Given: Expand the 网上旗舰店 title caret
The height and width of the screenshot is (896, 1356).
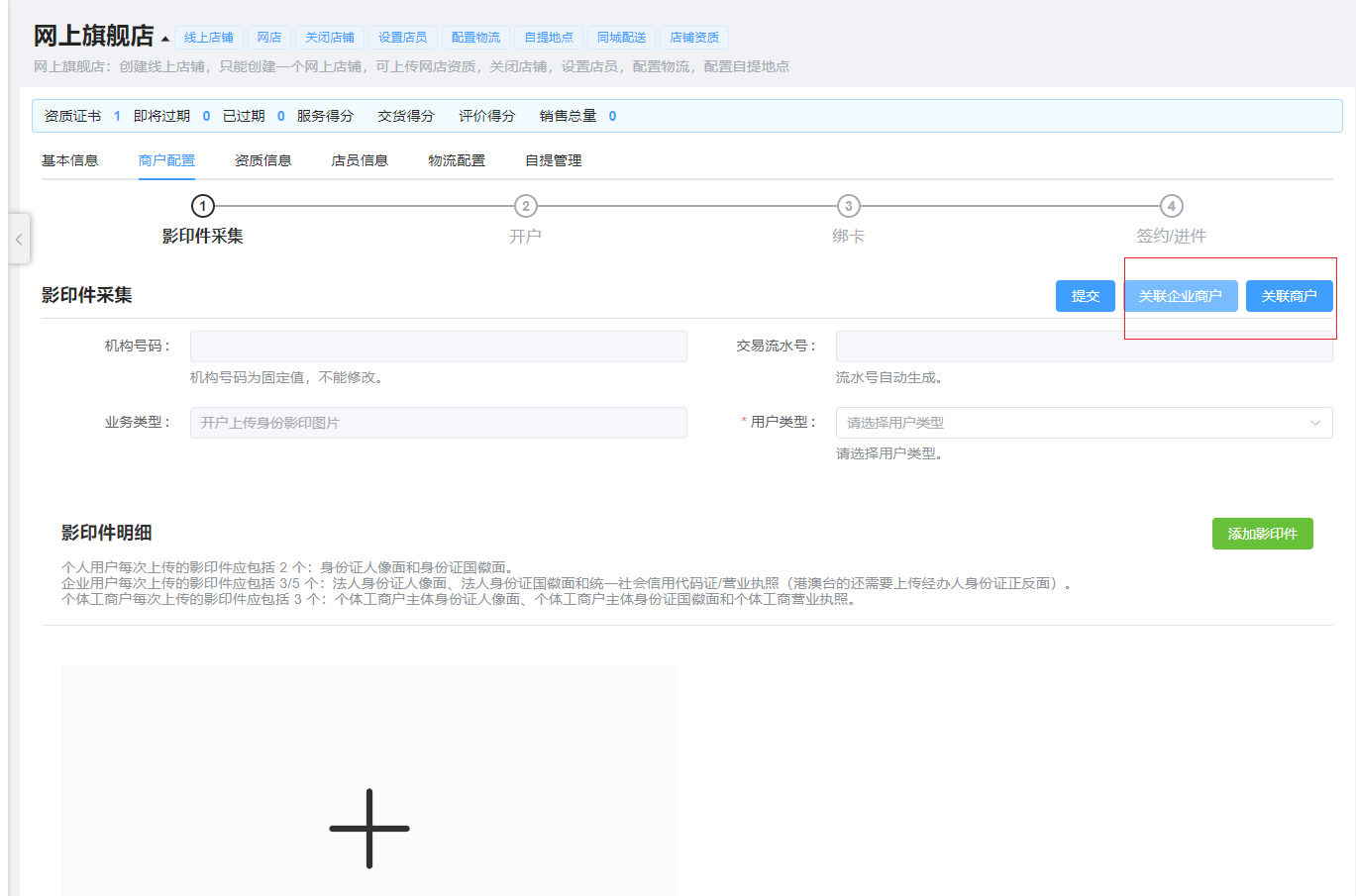Looking at the screenshot, I should click(x=165, y=39).
